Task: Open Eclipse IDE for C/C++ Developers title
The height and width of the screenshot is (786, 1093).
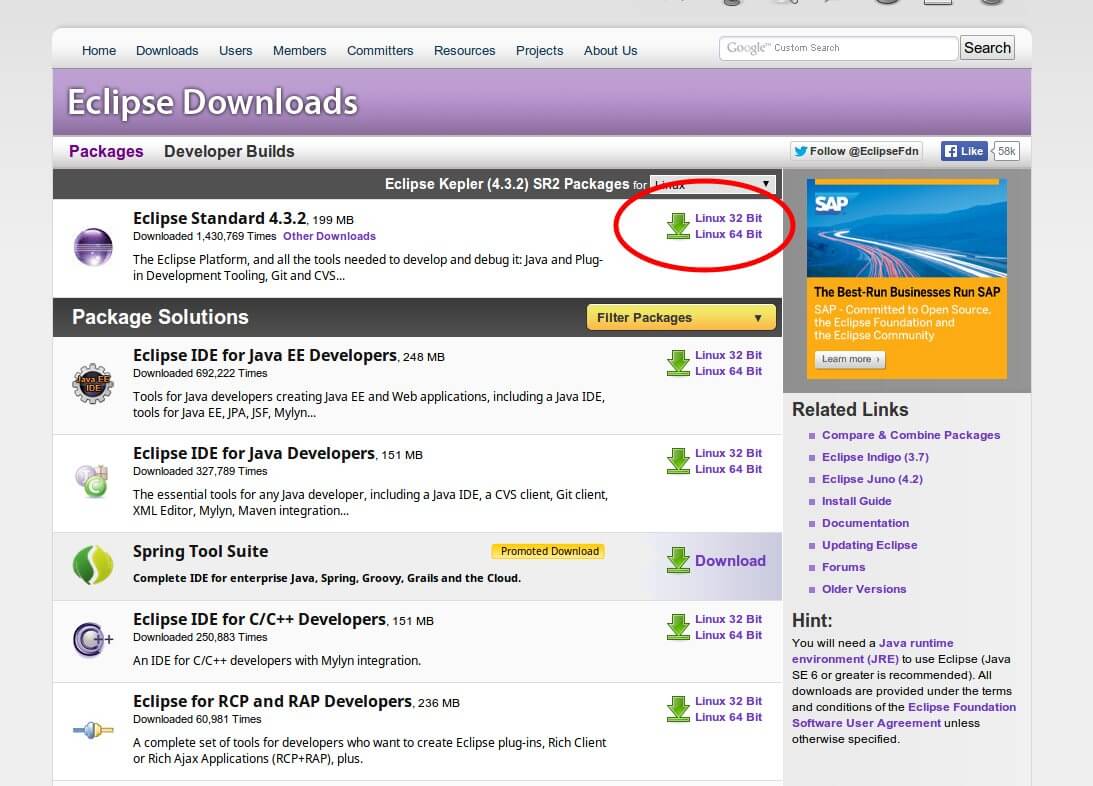Action: pos(259,619)
